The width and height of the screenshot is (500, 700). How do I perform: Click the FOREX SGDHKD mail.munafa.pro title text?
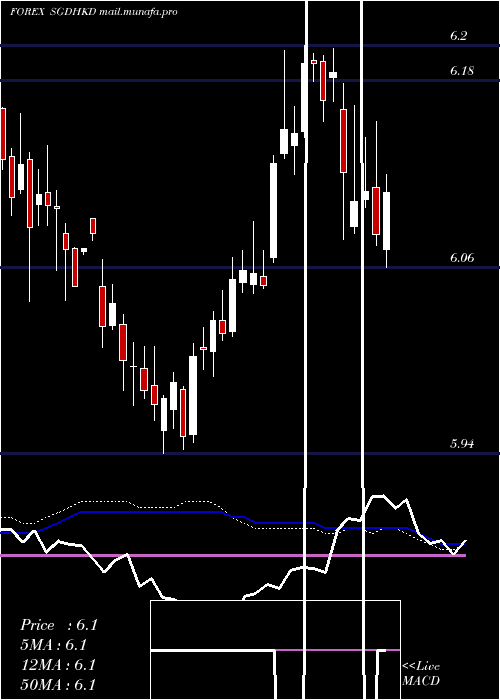pos(94,12)
